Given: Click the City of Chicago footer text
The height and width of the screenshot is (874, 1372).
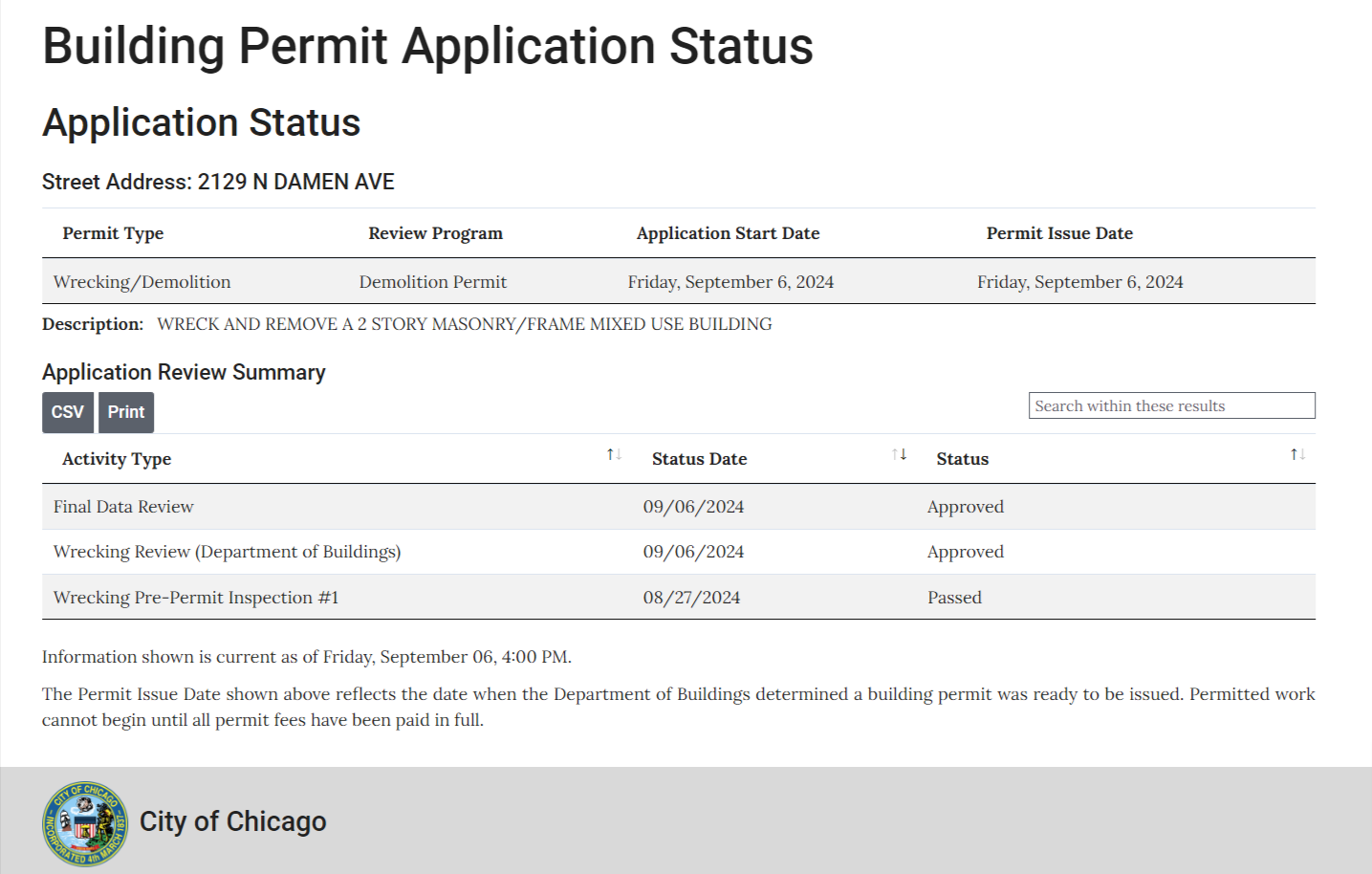Looking at the screenshot, I should click(233, 821).
